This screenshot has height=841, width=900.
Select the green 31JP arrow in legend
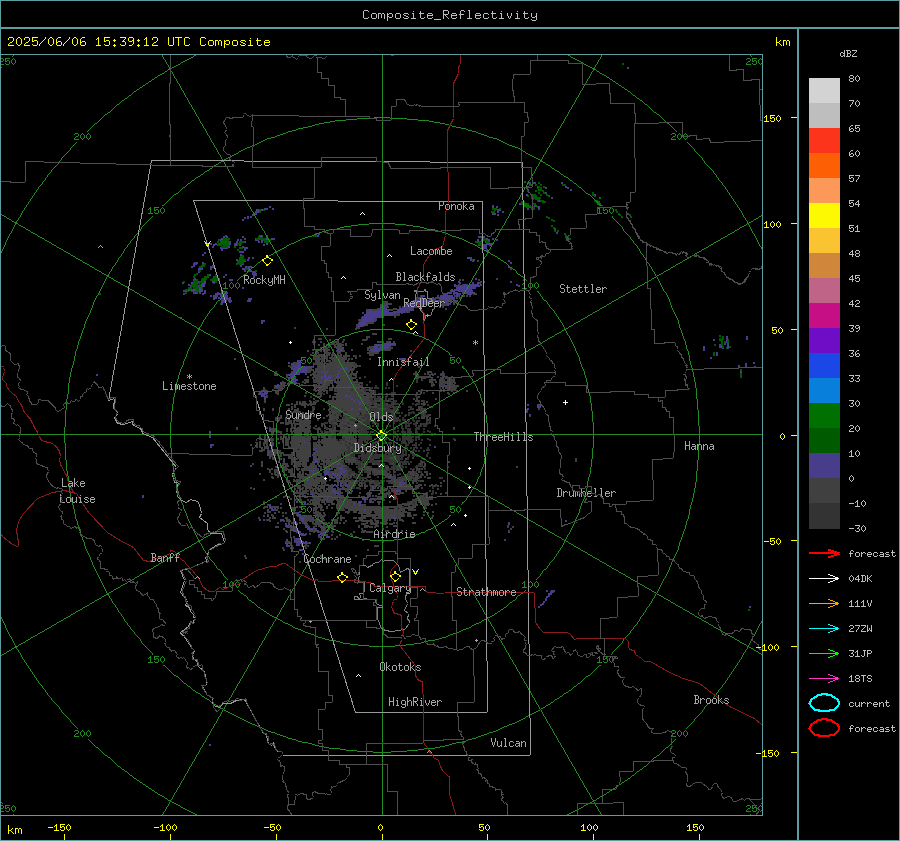point(824,653)
